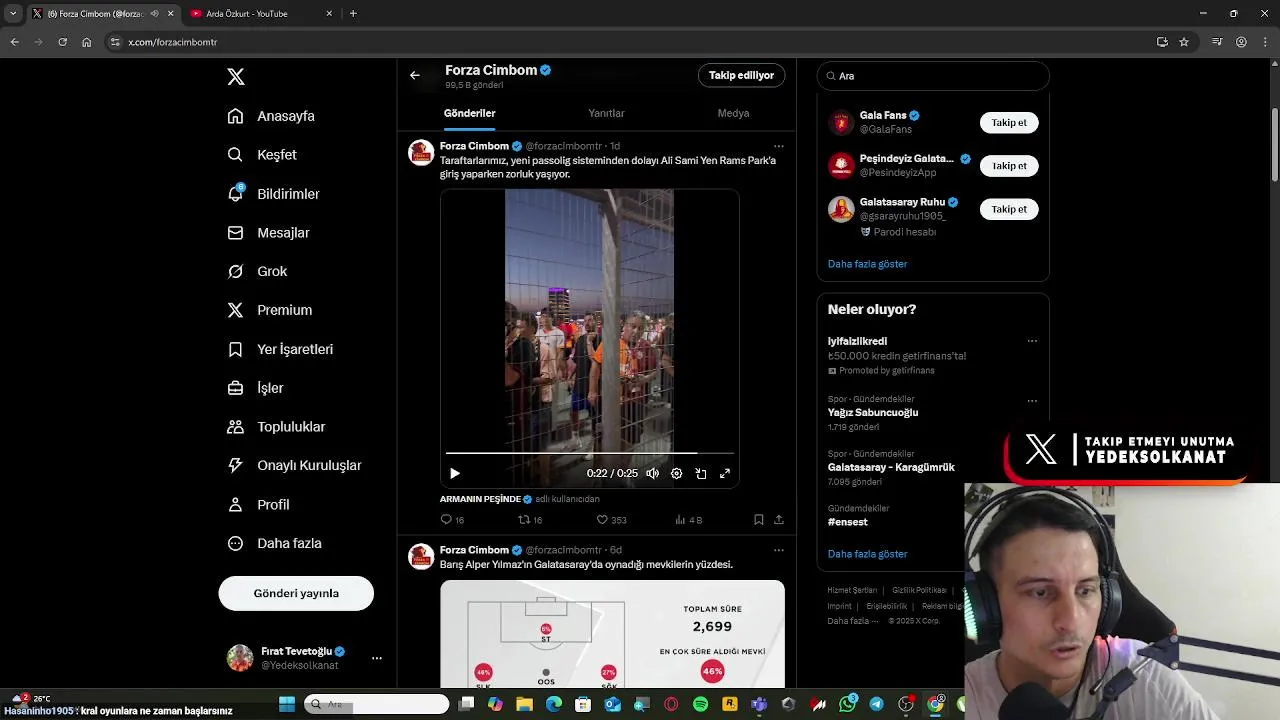Open the Windows Start menu
The width and height of the screenshot is (1280, 720).
pyautogui.click(x=287, y=704)
